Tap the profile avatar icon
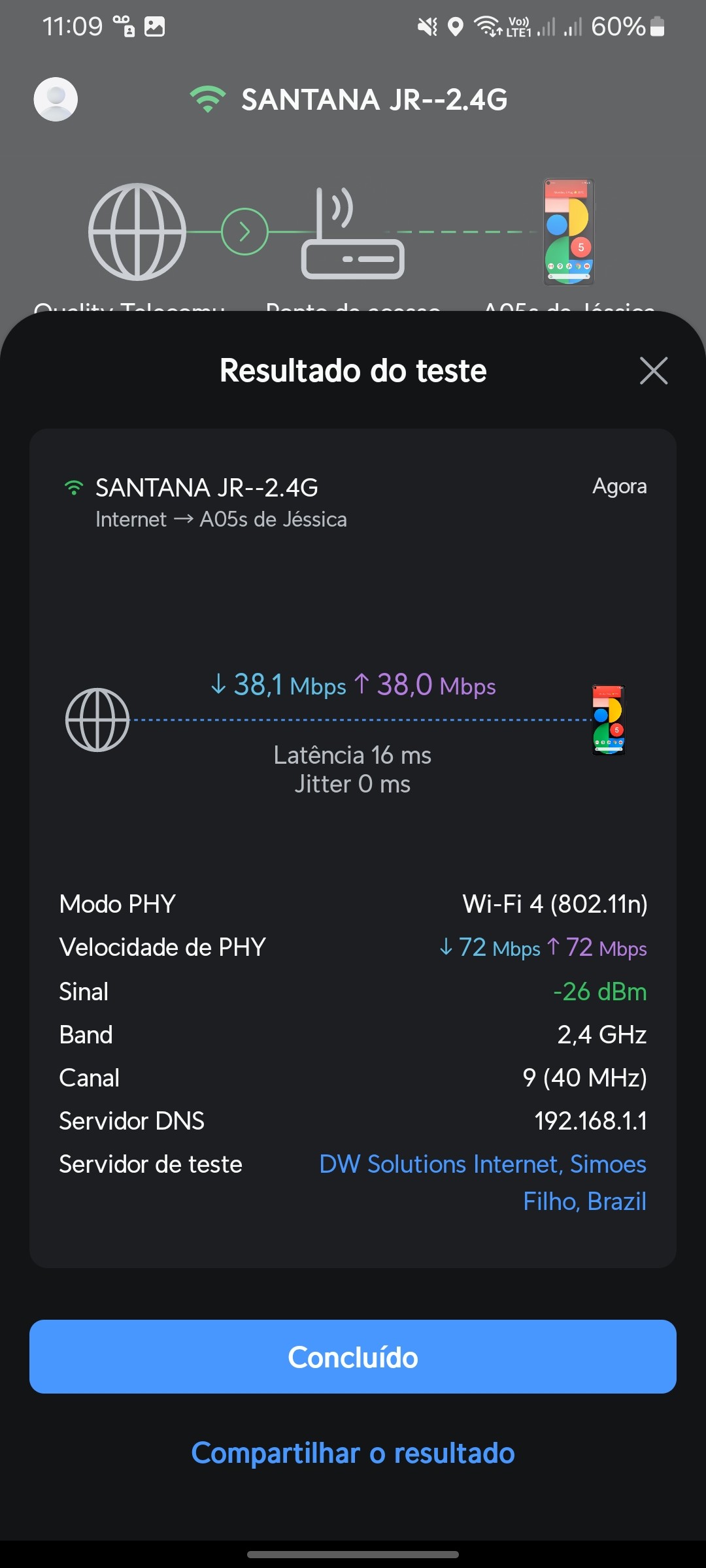Viewport: 706px width, 1568px height. pos(56,99)
